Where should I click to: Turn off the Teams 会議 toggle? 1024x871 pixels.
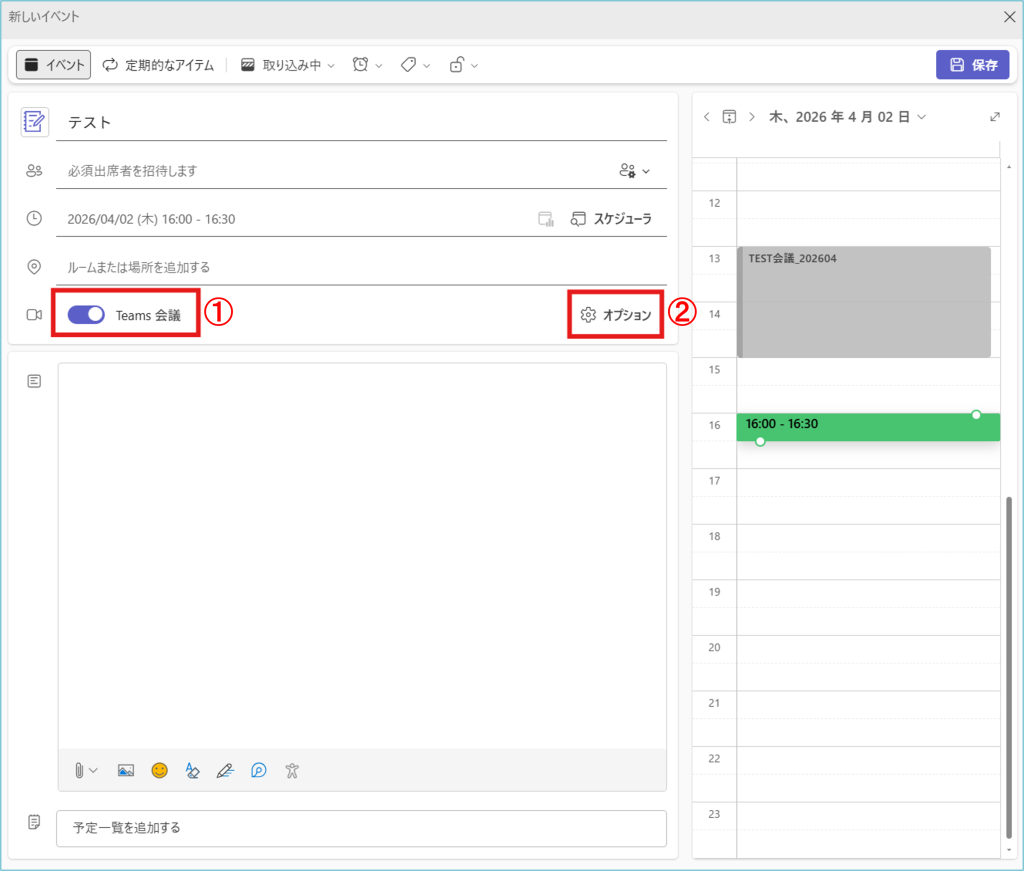pos(86,315)
